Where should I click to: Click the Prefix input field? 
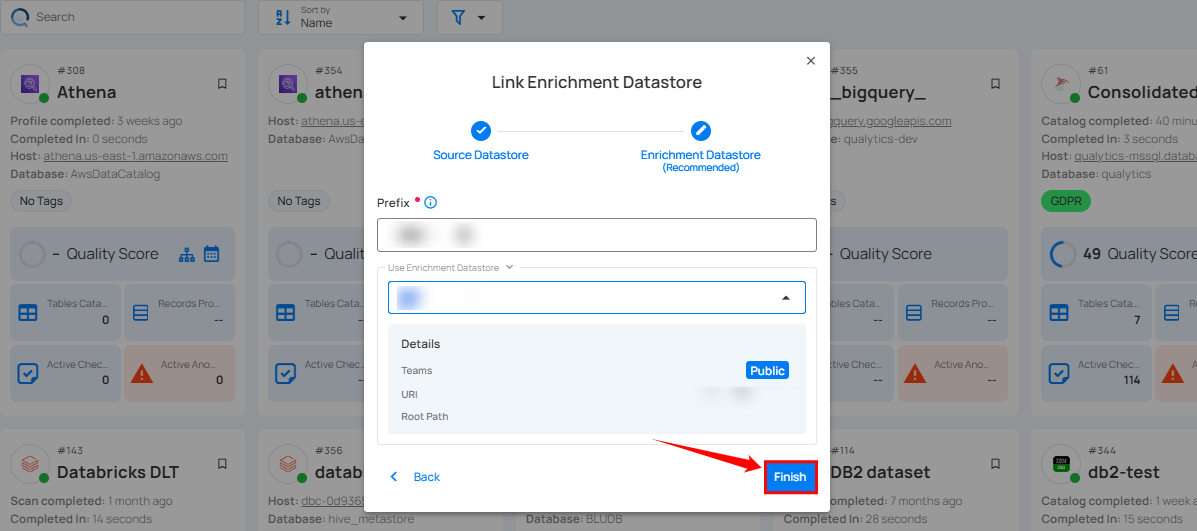(x=596, y=235)
